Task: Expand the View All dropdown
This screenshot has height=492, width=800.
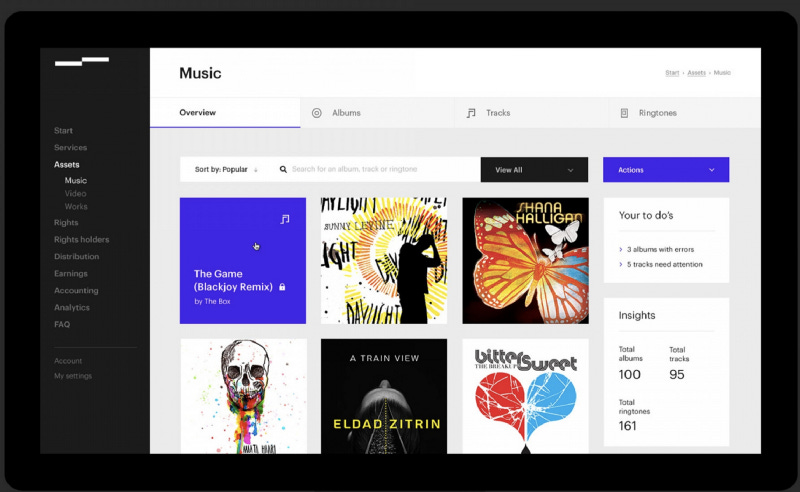Action: [x=534, y=169]
